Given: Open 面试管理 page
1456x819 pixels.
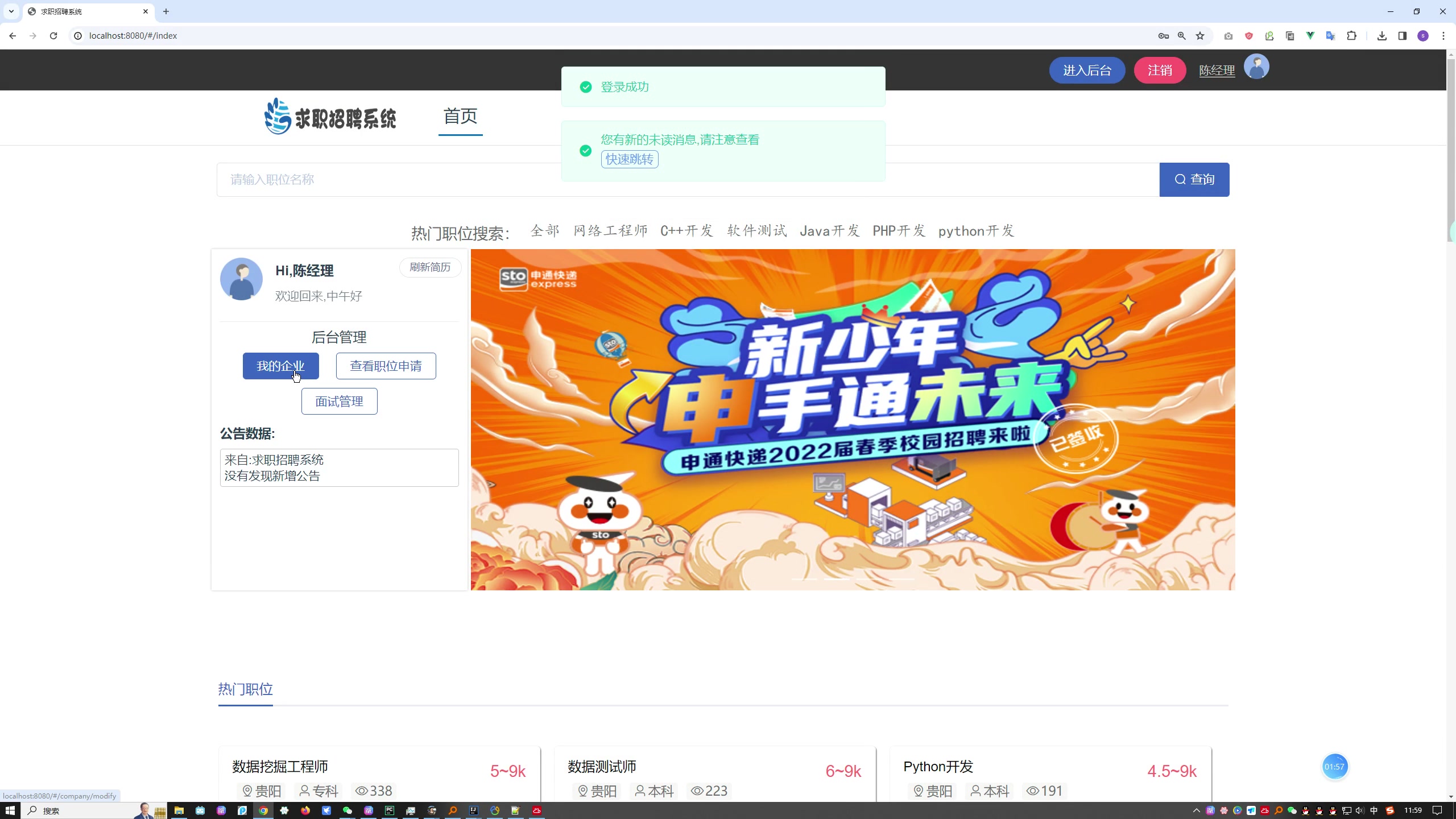Looking at the screenshot, I should (340, 402).
